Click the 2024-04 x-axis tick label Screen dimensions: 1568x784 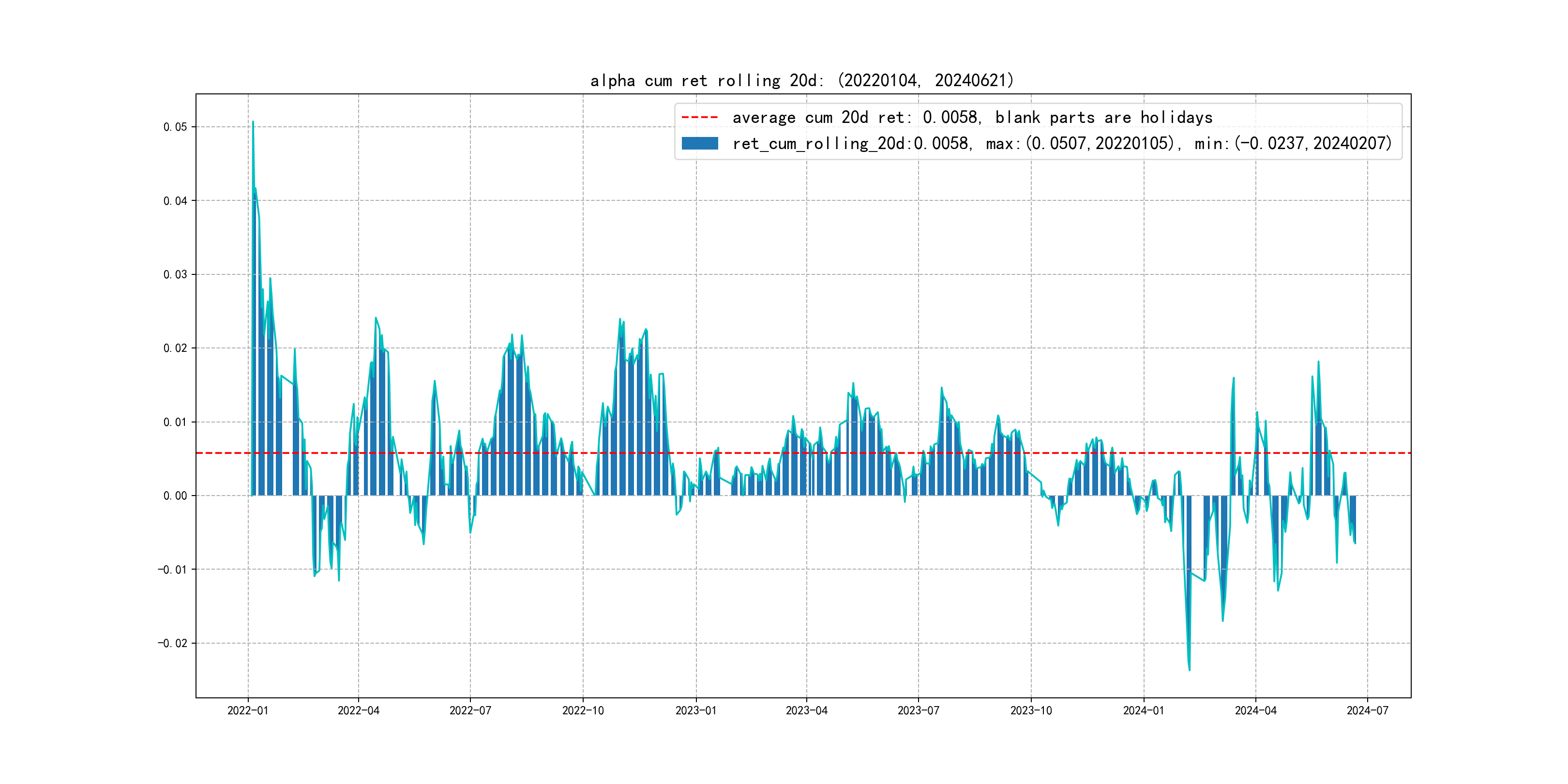[1255, 710]
